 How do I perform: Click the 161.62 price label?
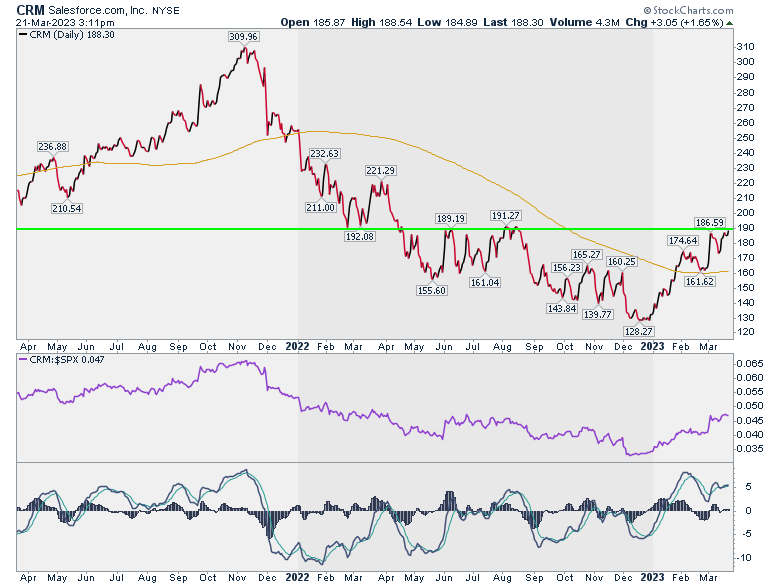click(699, 282)
